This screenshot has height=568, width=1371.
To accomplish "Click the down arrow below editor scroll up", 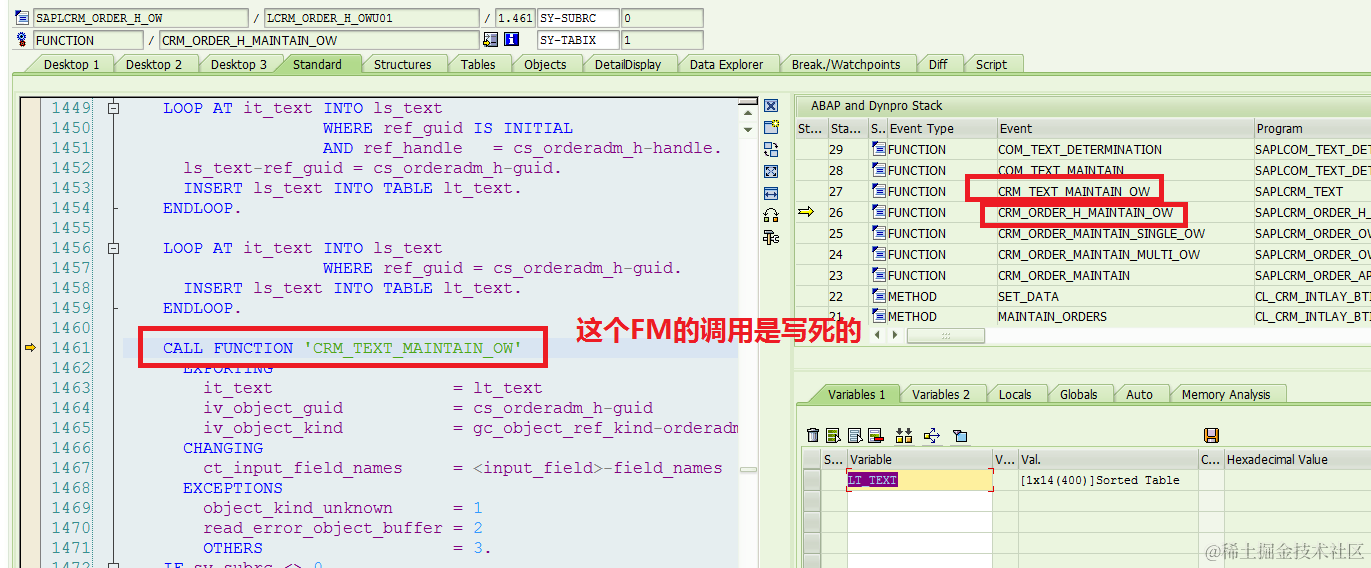I will pyautogui.click(x=747, y=129).
